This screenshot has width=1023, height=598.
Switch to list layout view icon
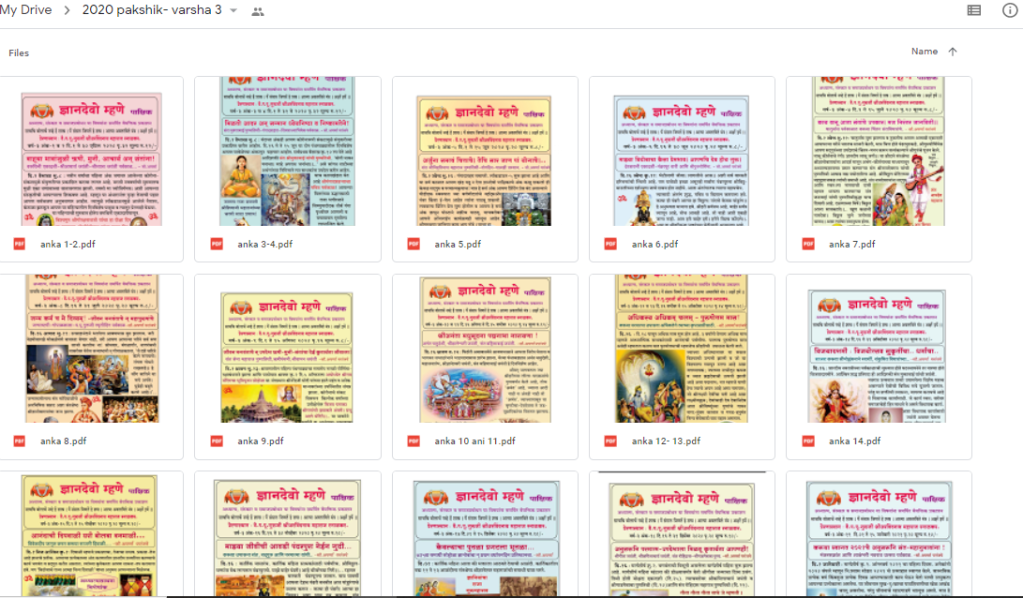[x=974, y=10]
